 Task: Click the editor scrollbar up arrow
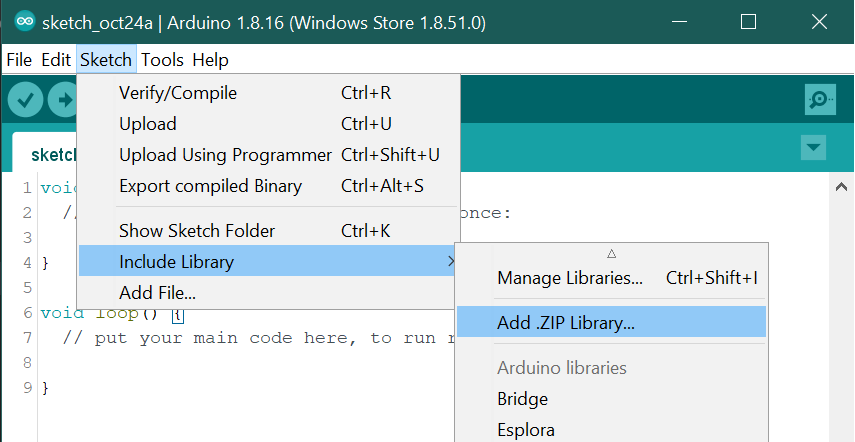(841, 187)
